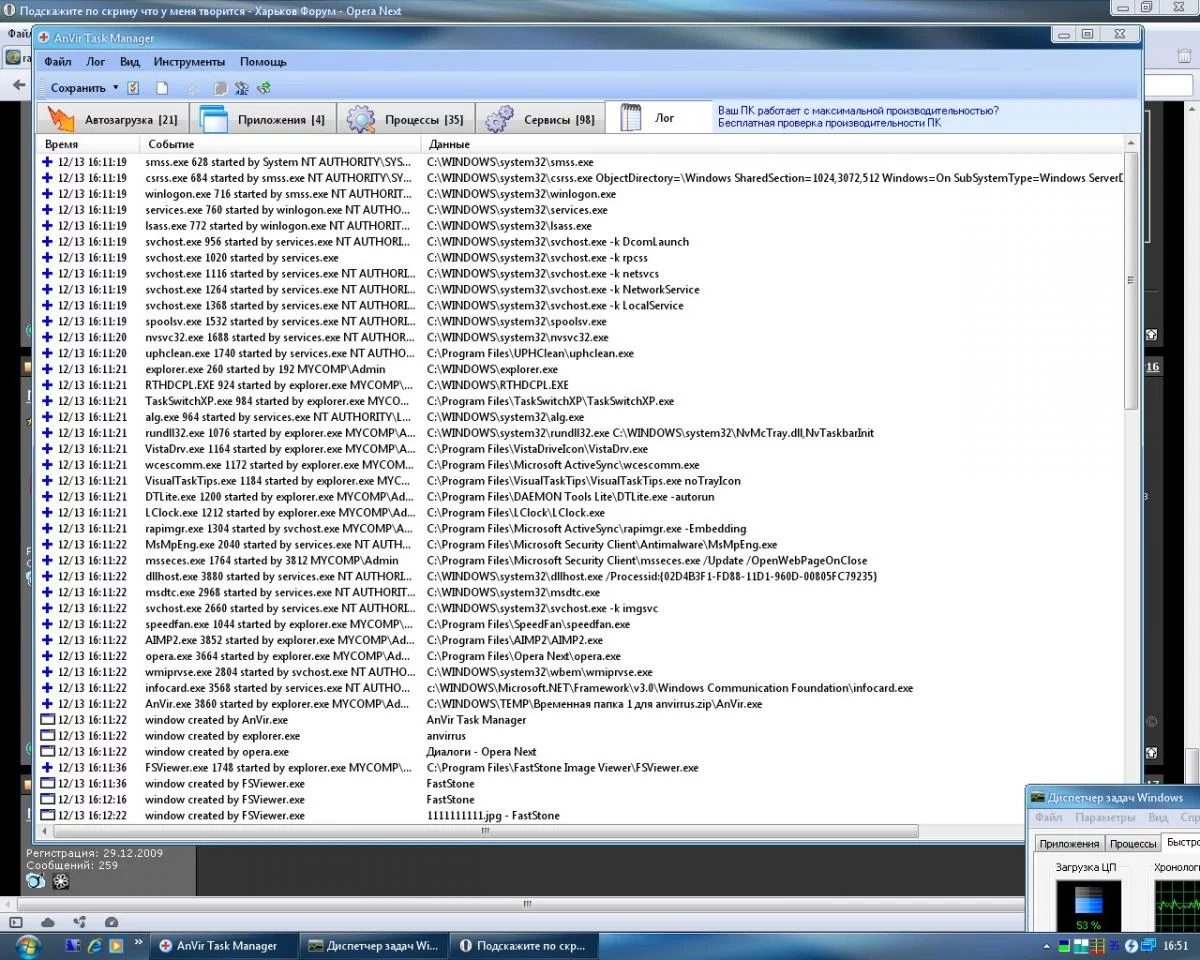The width and height of the screenshot is (1200, 960).
Task: Click the green arrows icon in AnVir toolbar
Action: (264, 88)
